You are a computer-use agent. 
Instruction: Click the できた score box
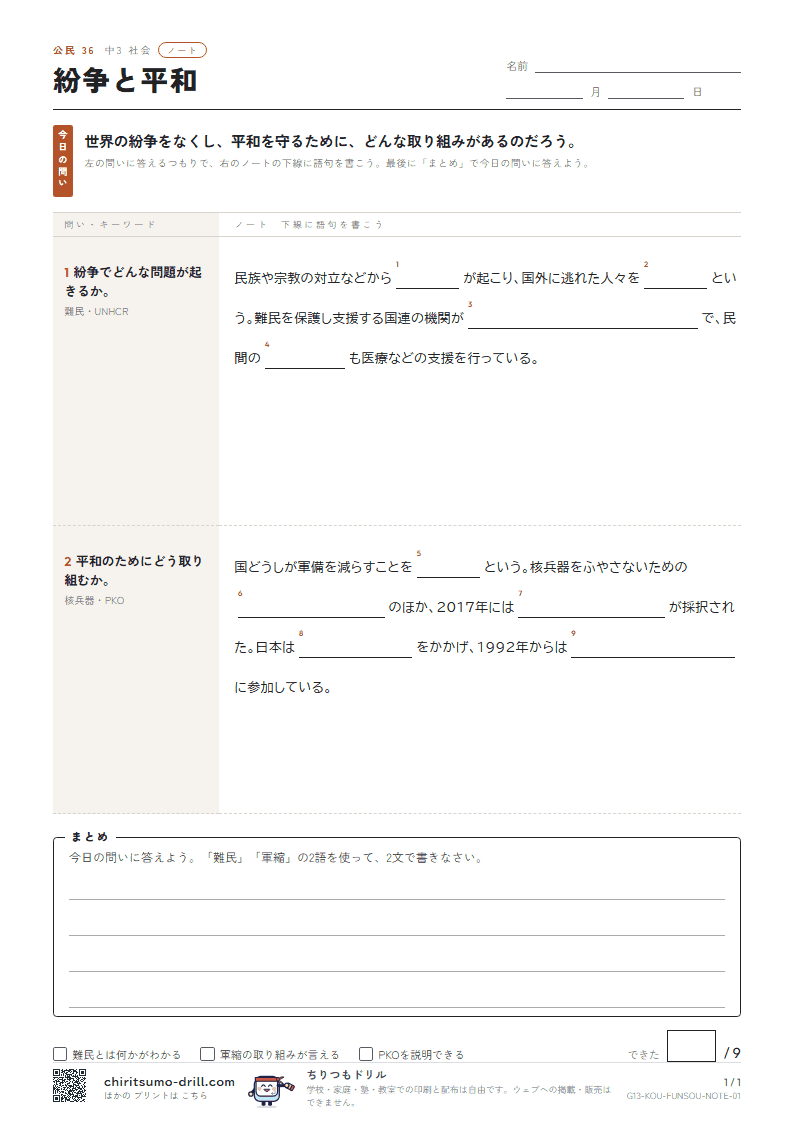pyautogui.click(x=691, y=1046)
